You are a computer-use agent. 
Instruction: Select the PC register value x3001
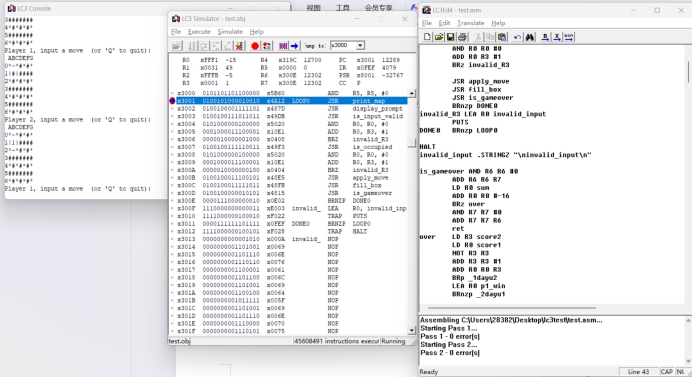click(365, 60)
